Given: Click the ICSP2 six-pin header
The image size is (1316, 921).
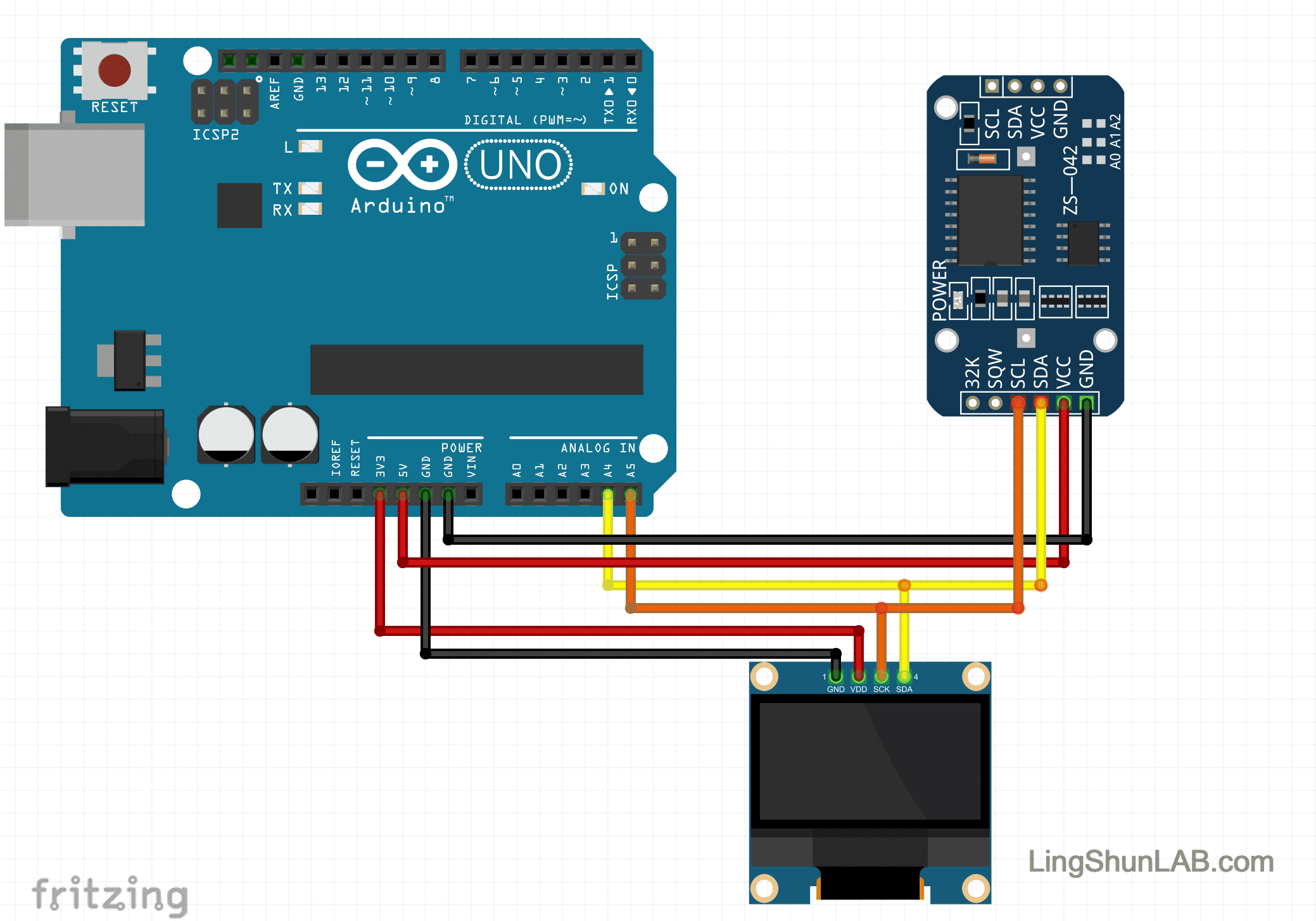Looking at the screenshot, I should click(x=224, y=101).
